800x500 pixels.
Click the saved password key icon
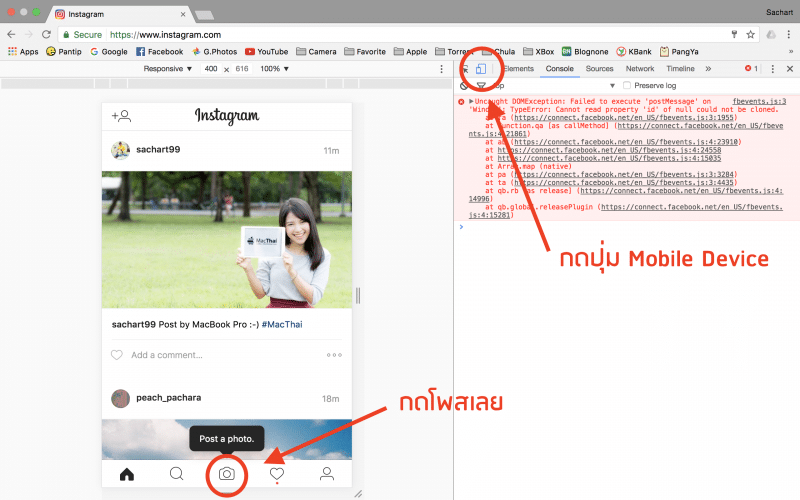tap(734, 34)
